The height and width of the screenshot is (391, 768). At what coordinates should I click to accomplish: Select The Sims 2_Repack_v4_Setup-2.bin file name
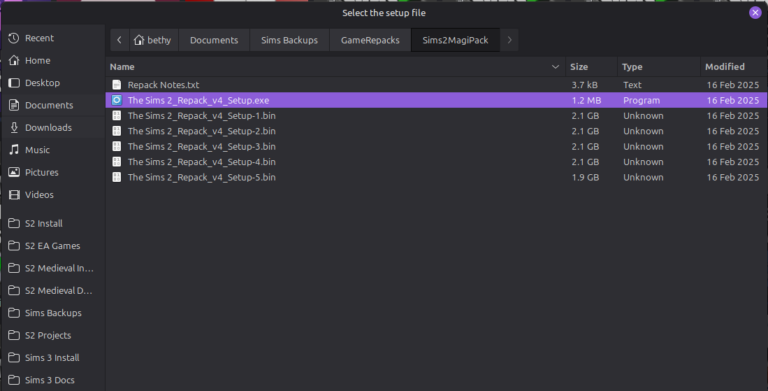(202, 131)
